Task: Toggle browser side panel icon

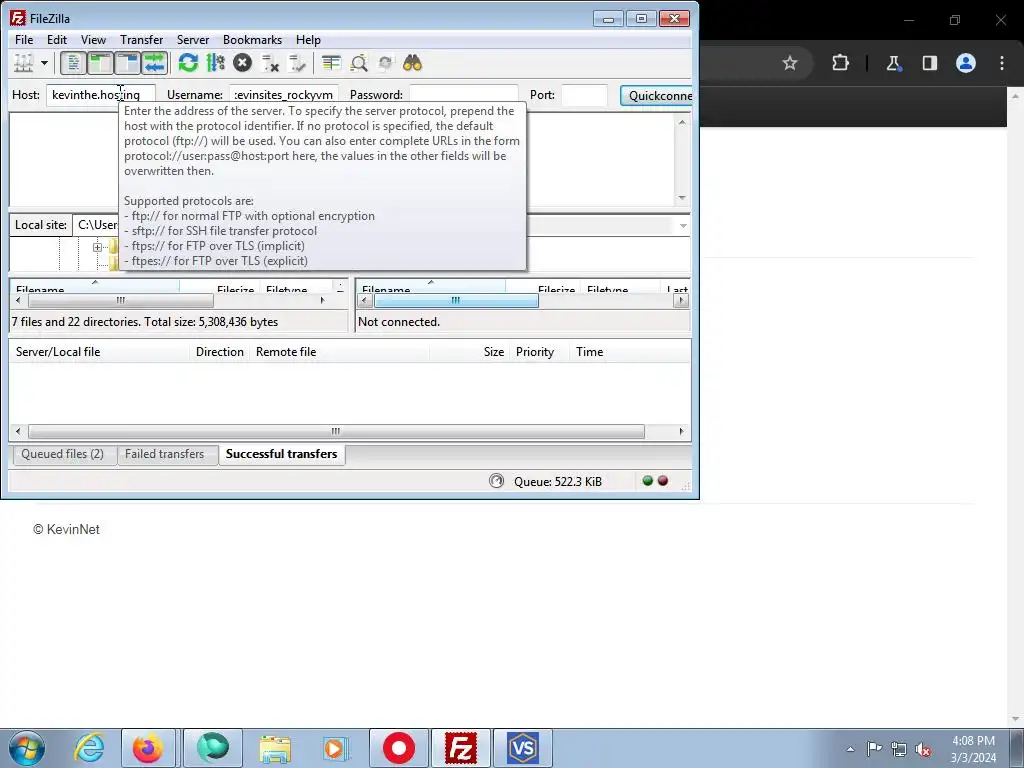Action: click(x=930, y=63)
